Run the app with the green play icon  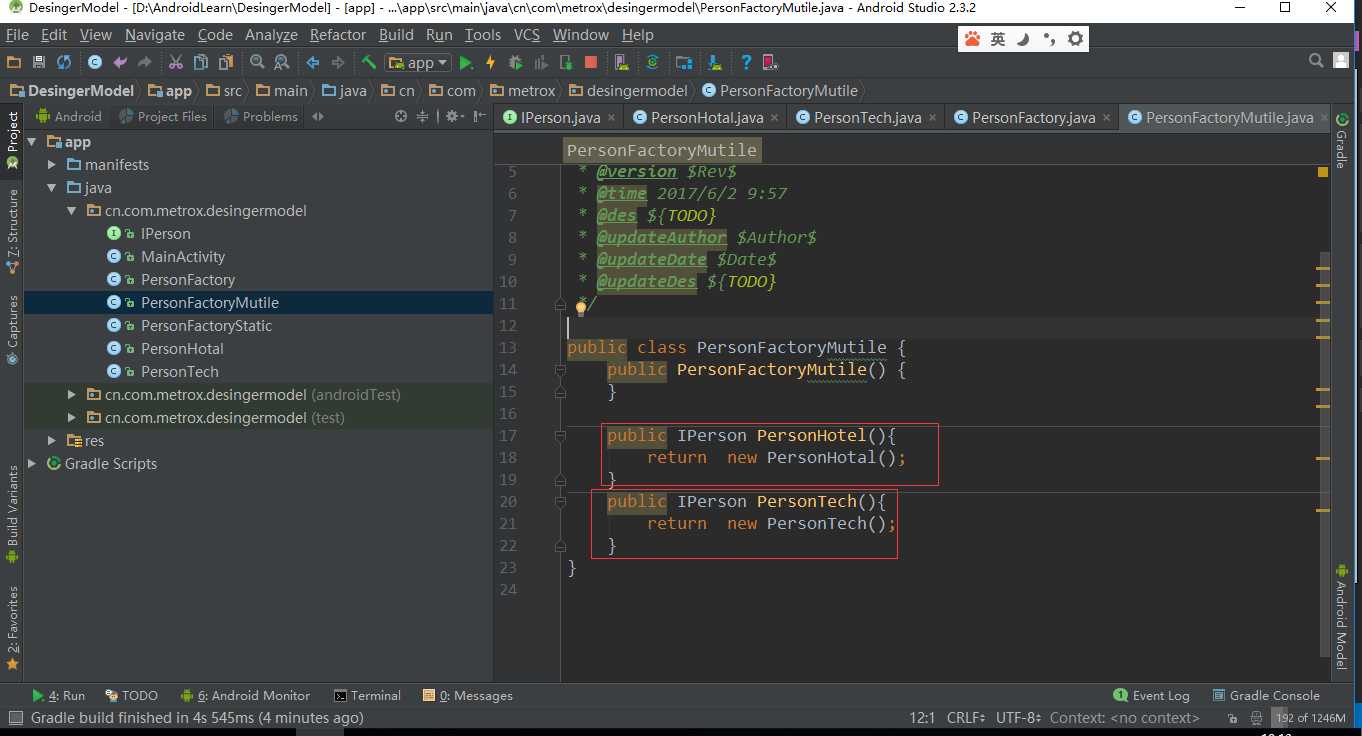[466, 62]
